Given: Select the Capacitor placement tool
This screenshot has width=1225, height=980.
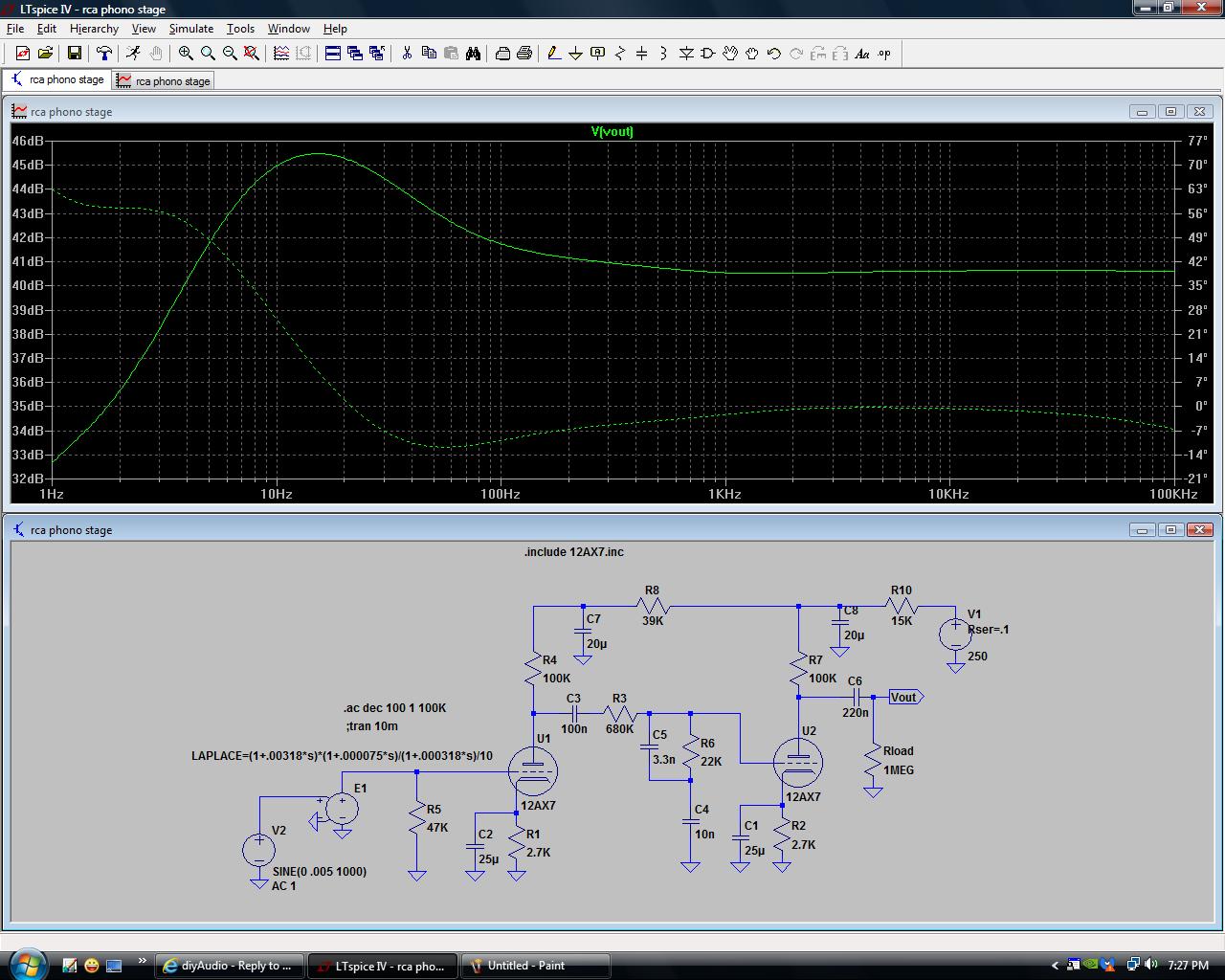Looking at the screenshot, I should (x=642, y=54).
